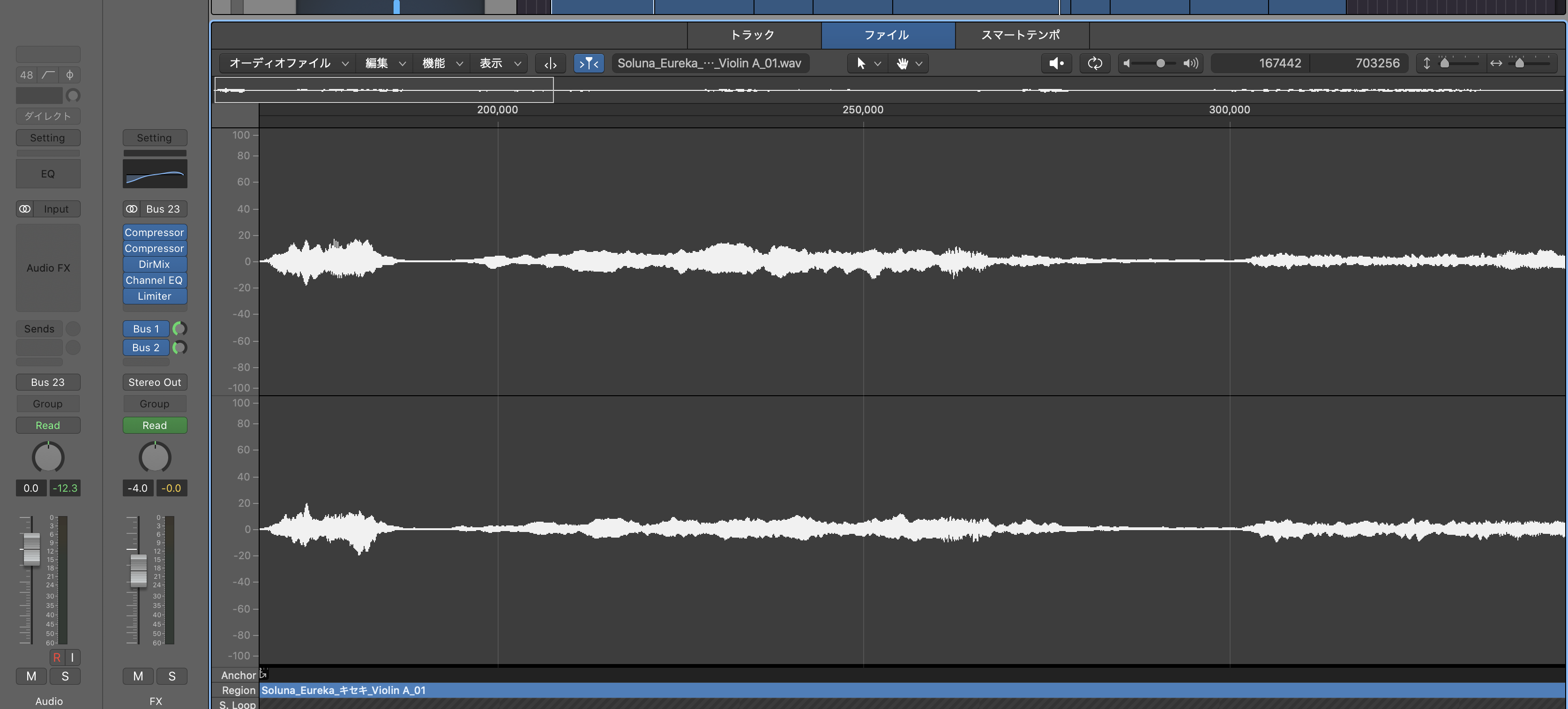Click the low volume speaker icon
1568x709 pixels.
pos(1127,63)
